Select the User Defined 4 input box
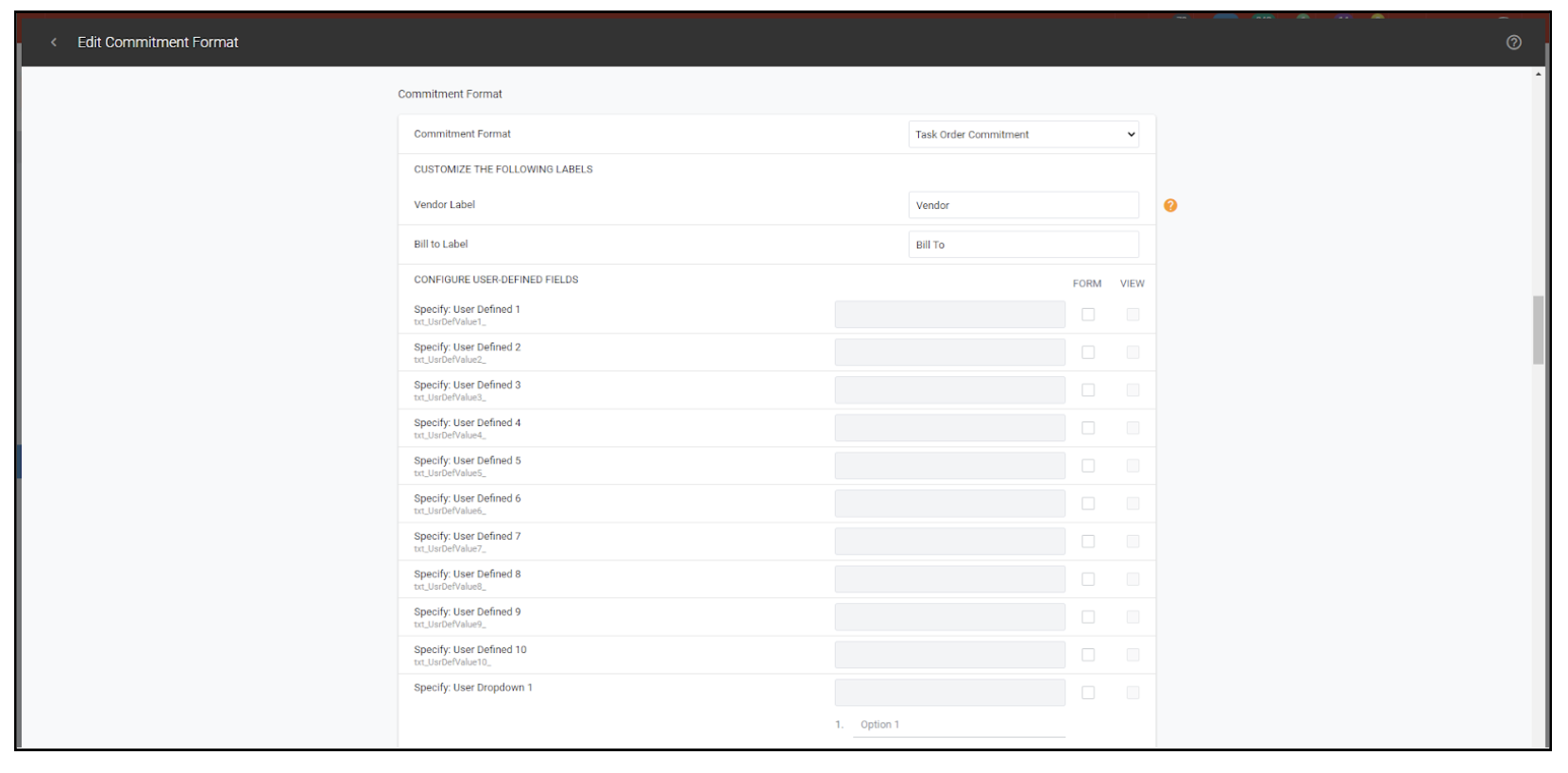This screenshot has width=1568, height=773. tap(949, 428)
